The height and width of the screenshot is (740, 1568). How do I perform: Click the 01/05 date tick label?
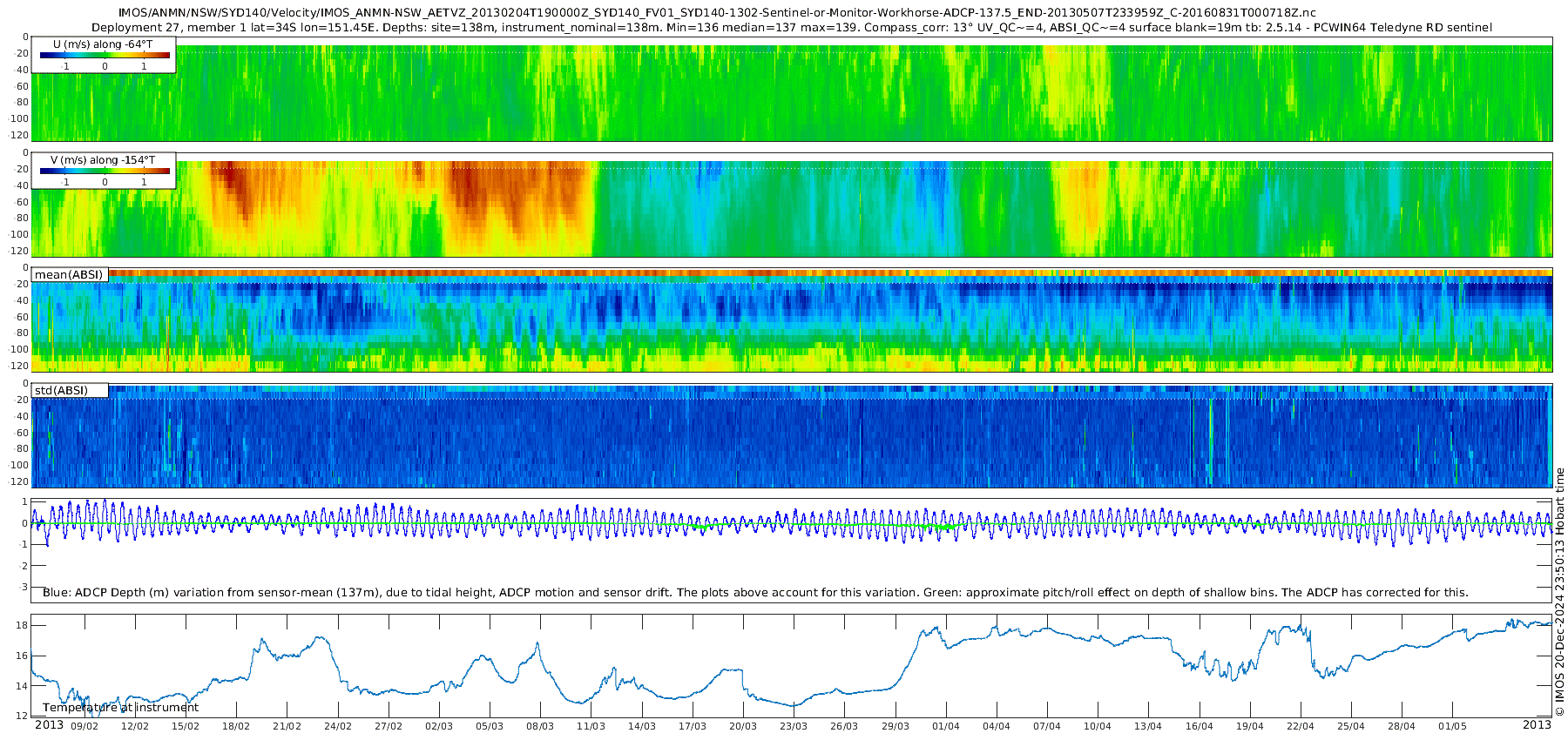(x=1452, y=726)
